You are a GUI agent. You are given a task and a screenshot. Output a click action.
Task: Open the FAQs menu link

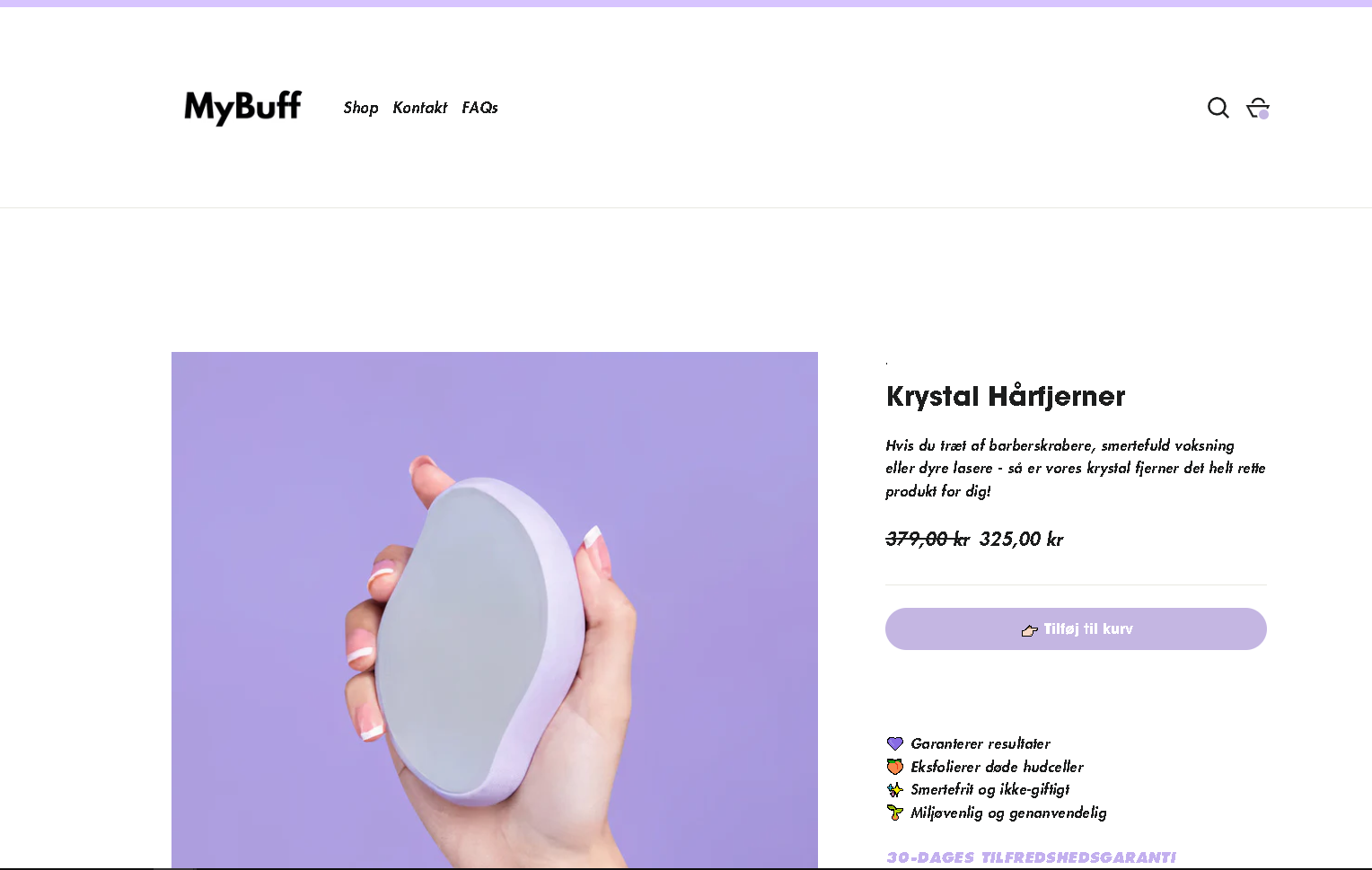click(479, 108)
